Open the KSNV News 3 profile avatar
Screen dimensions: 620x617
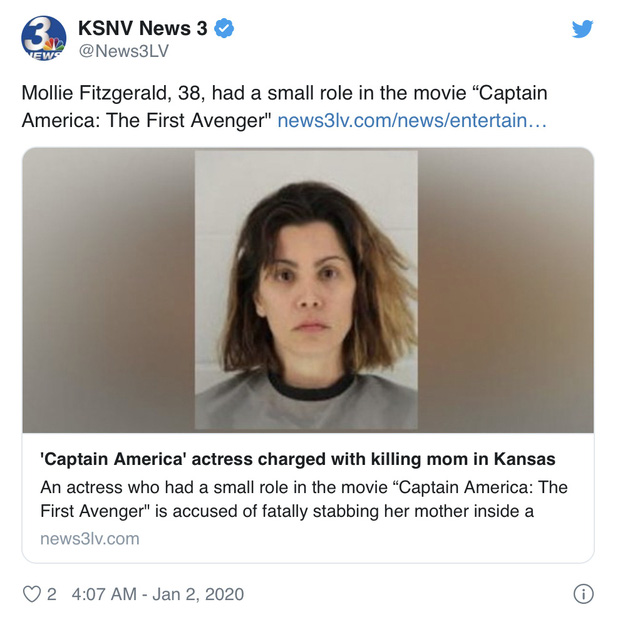pyautogui.click(x=43, y=38)
